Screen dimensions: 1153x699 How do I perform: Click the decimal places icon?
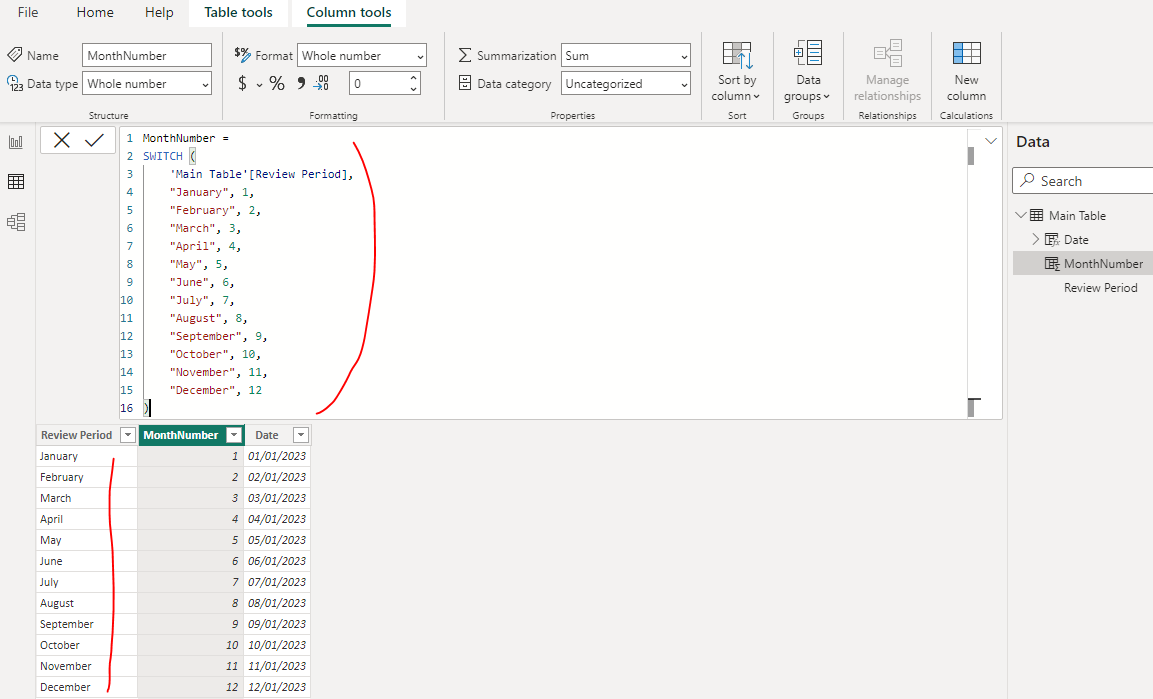(x=321, y=84)
